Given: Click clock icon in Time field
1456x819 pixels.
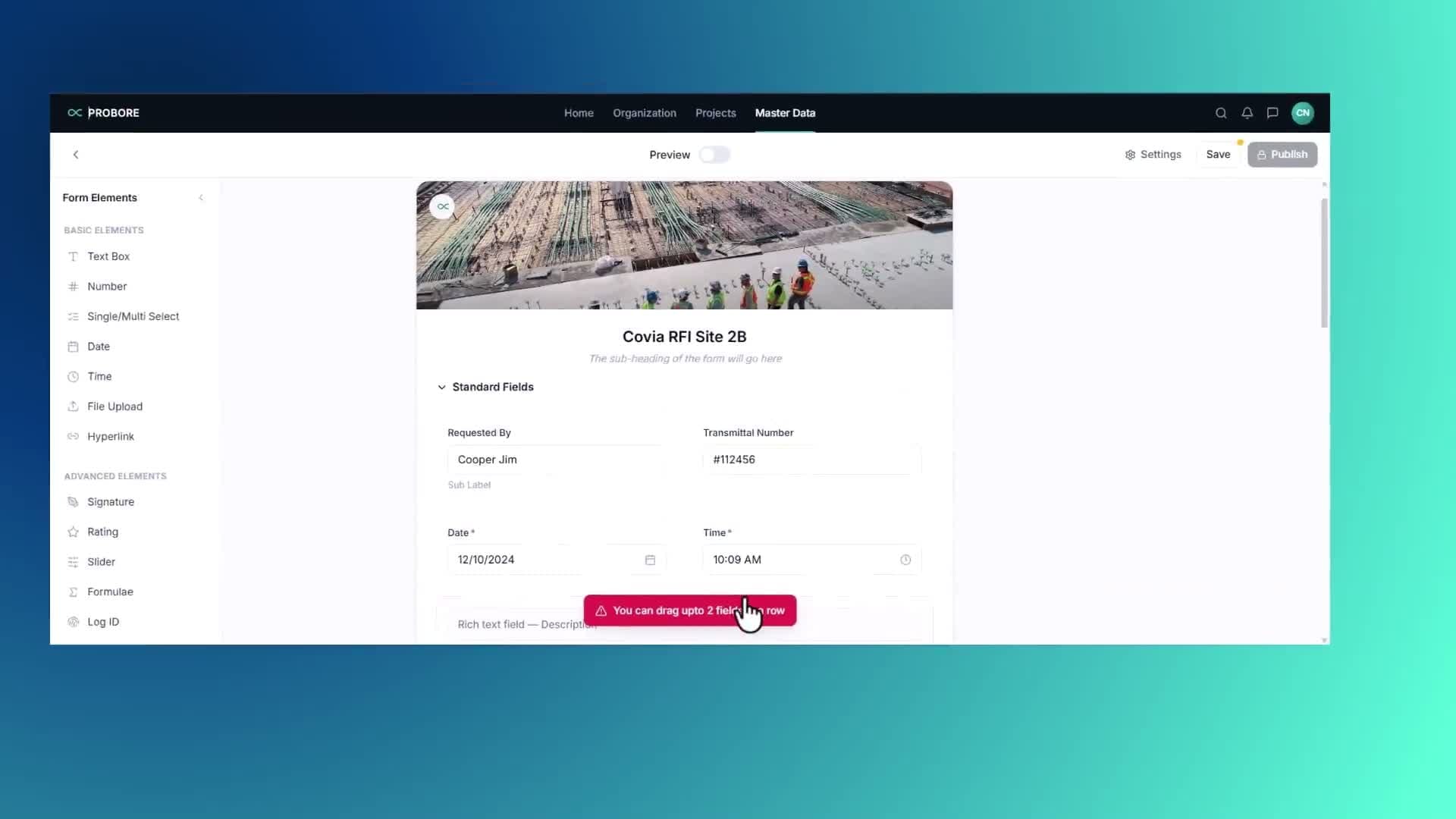Looking at the screenshot, I should pyautogui.click(x=905, y=560).
